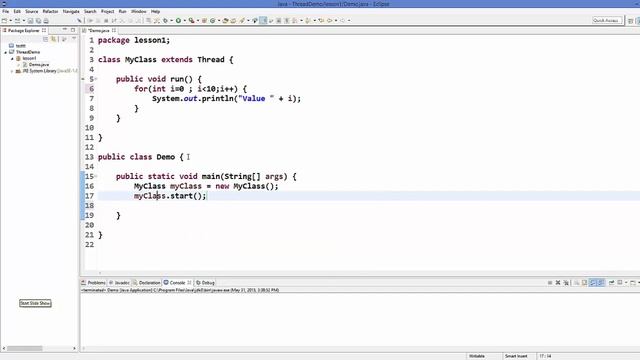Select Demo.java in Package Explorer
640x360 pixels.
pos(39,64)
